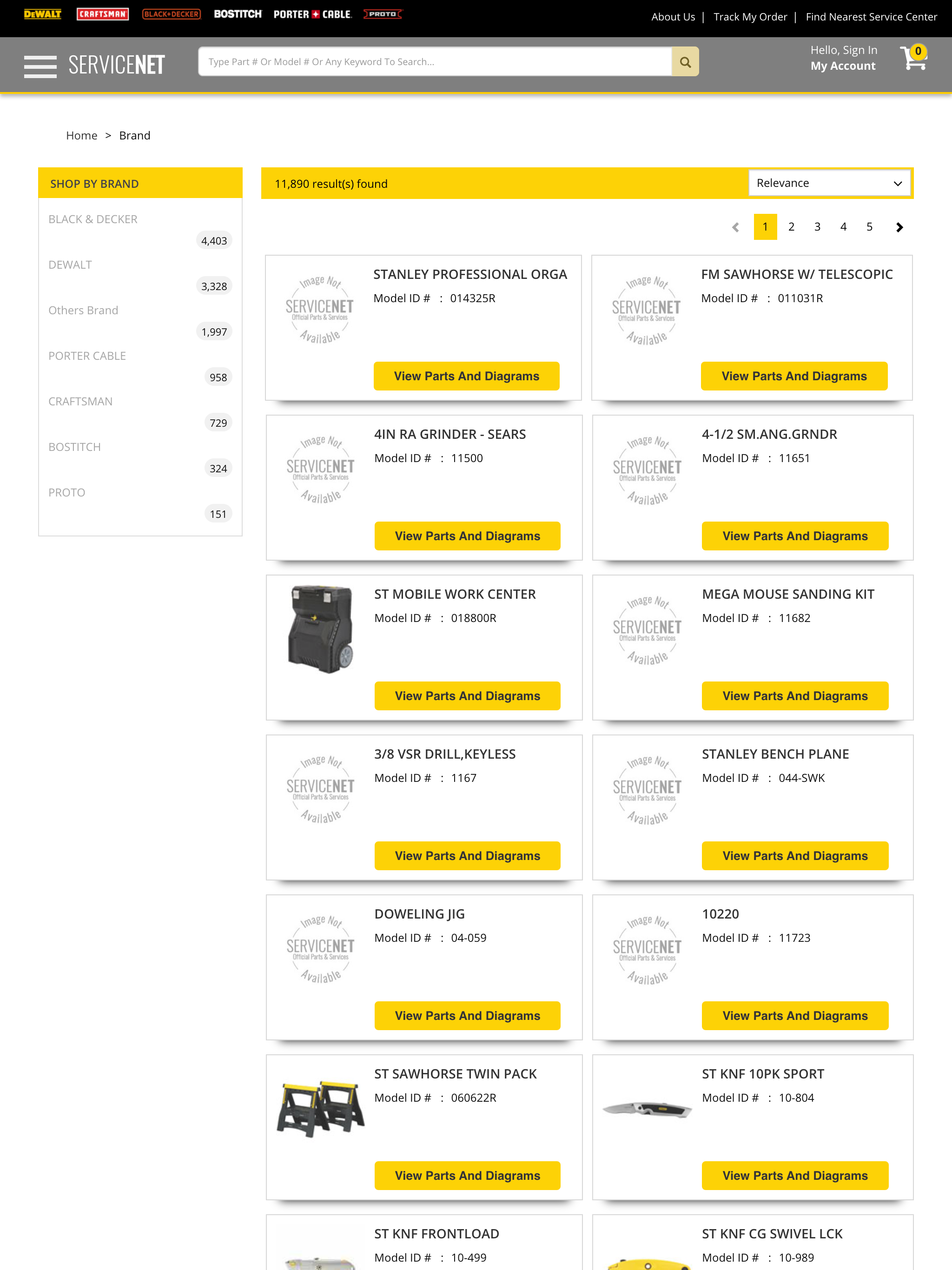Click the Bostitch brand logo
952x1270 pixels.
[238, 14]
